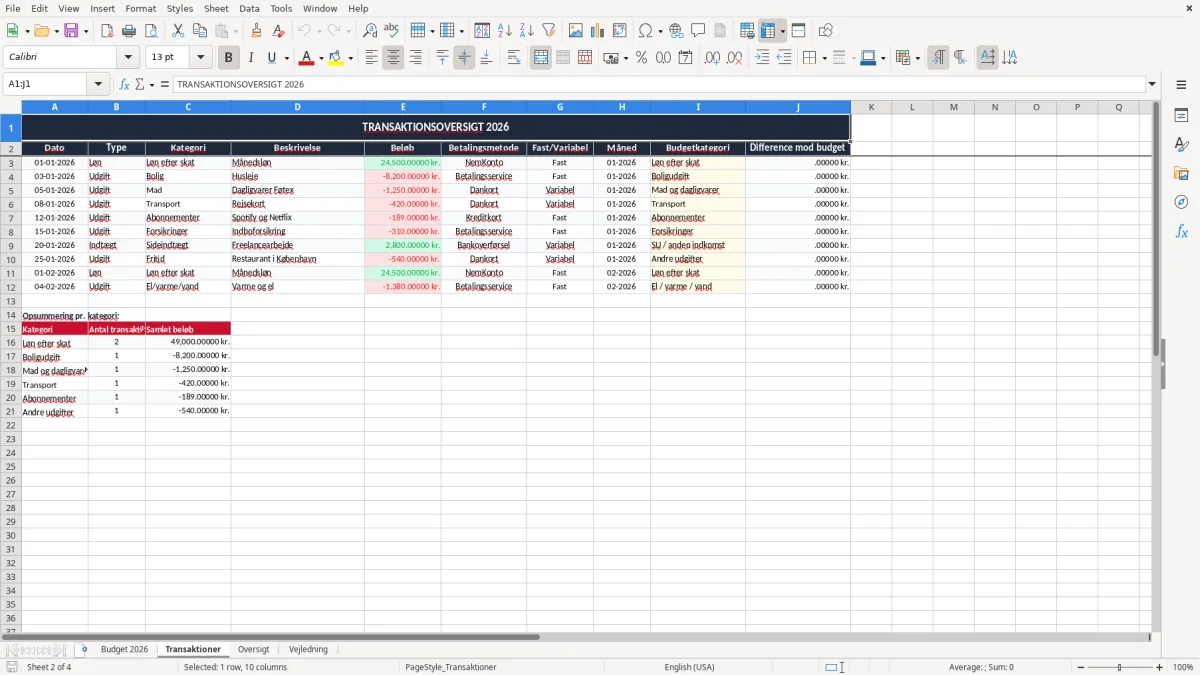1200x675 pixels.
Task: Insert a hyperlink
Action: coord(676,31)
